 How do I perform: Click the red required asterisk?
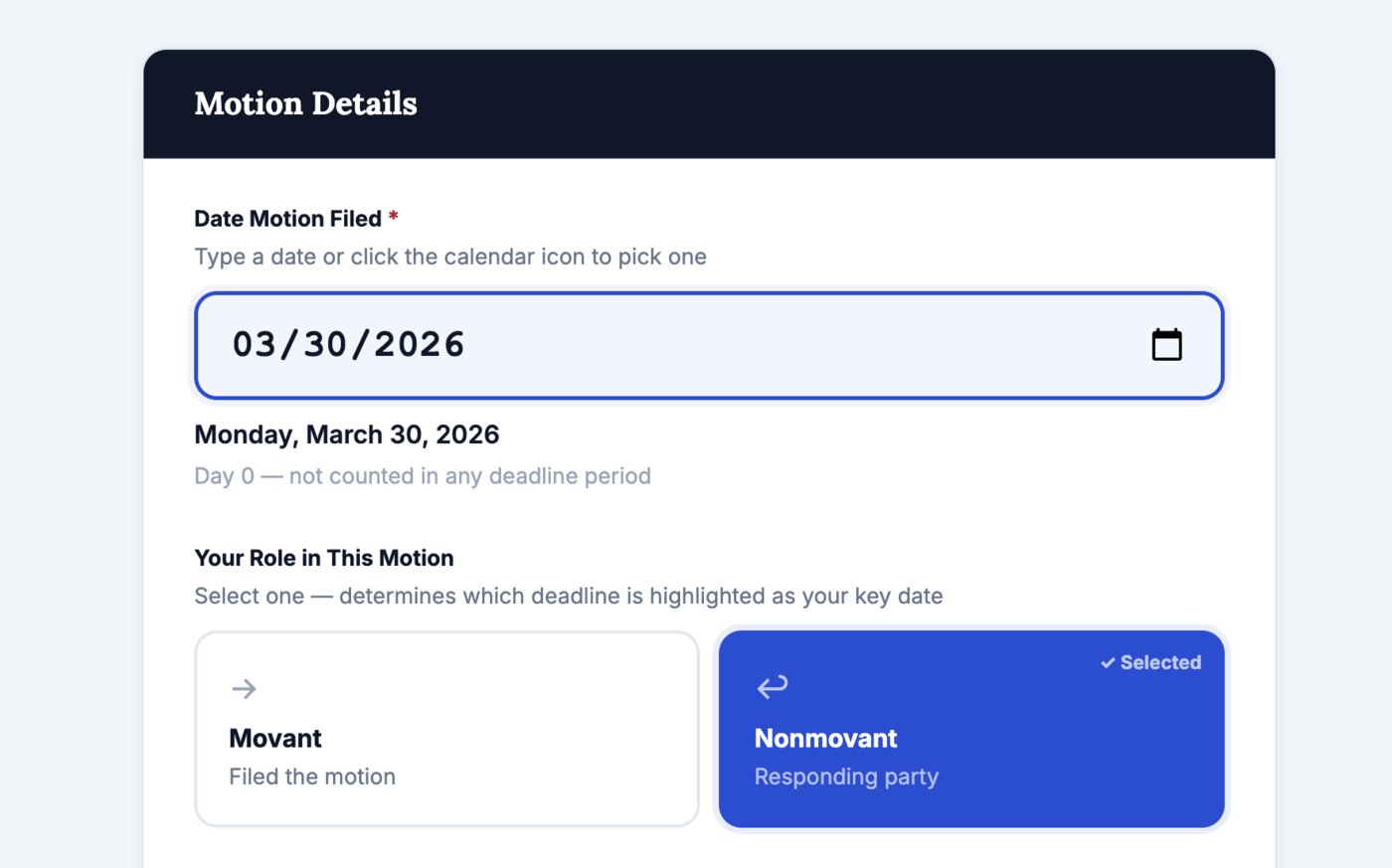coord(394,217)
